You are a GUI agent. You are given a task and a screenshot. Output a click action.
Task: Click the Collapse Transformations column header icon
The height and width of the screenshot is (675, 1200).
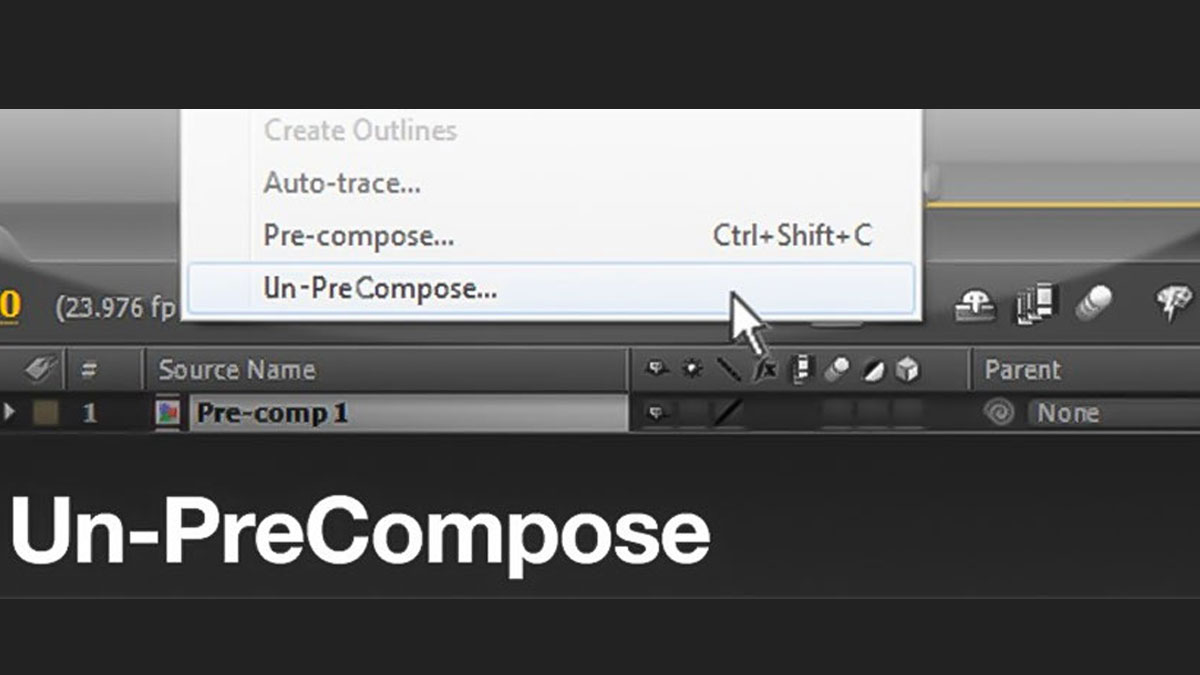click(x=692, y=370)
